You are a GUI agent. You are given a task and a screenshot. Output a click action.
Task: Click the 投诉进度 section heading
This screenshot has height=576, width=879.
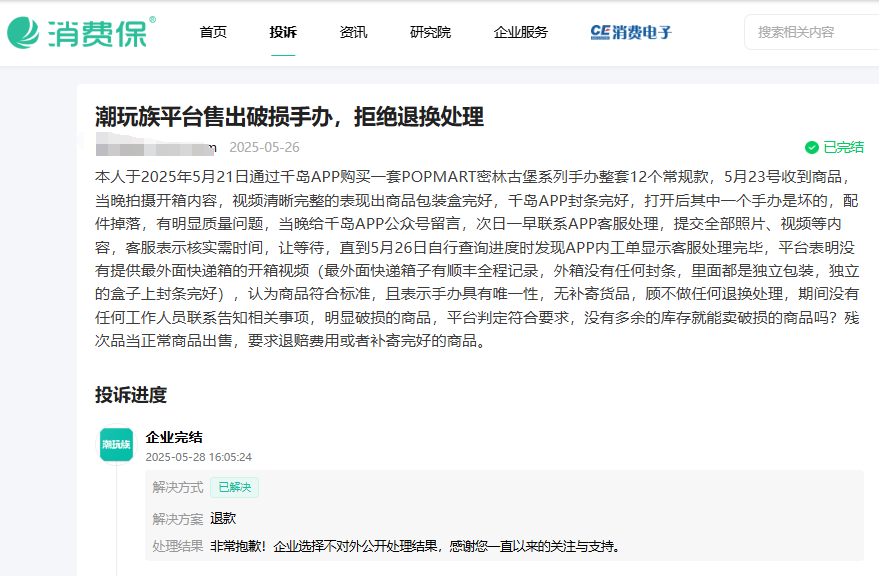[131, 395]
